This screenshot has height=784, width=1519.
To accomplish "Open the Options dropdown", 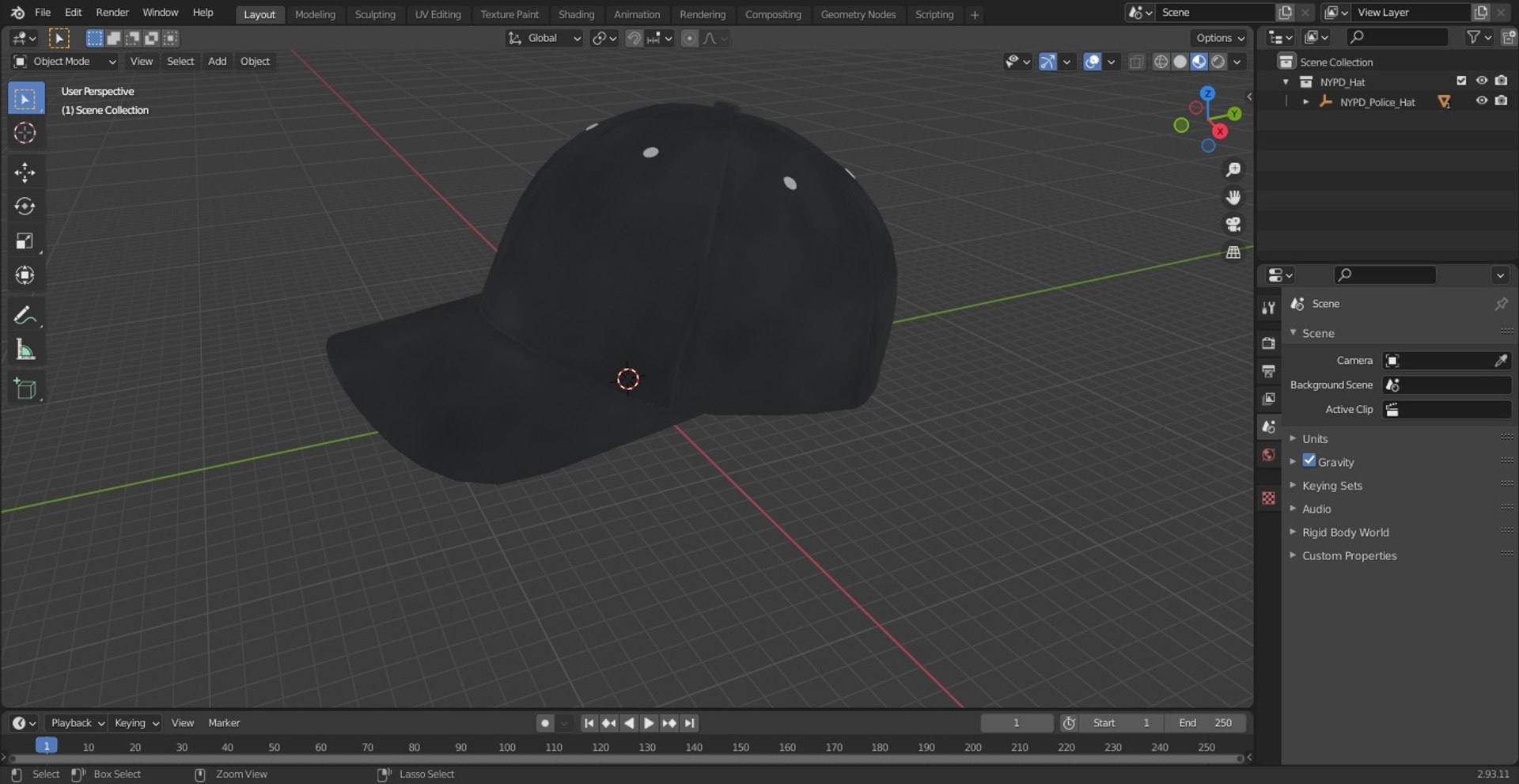I will [1220, 38].
